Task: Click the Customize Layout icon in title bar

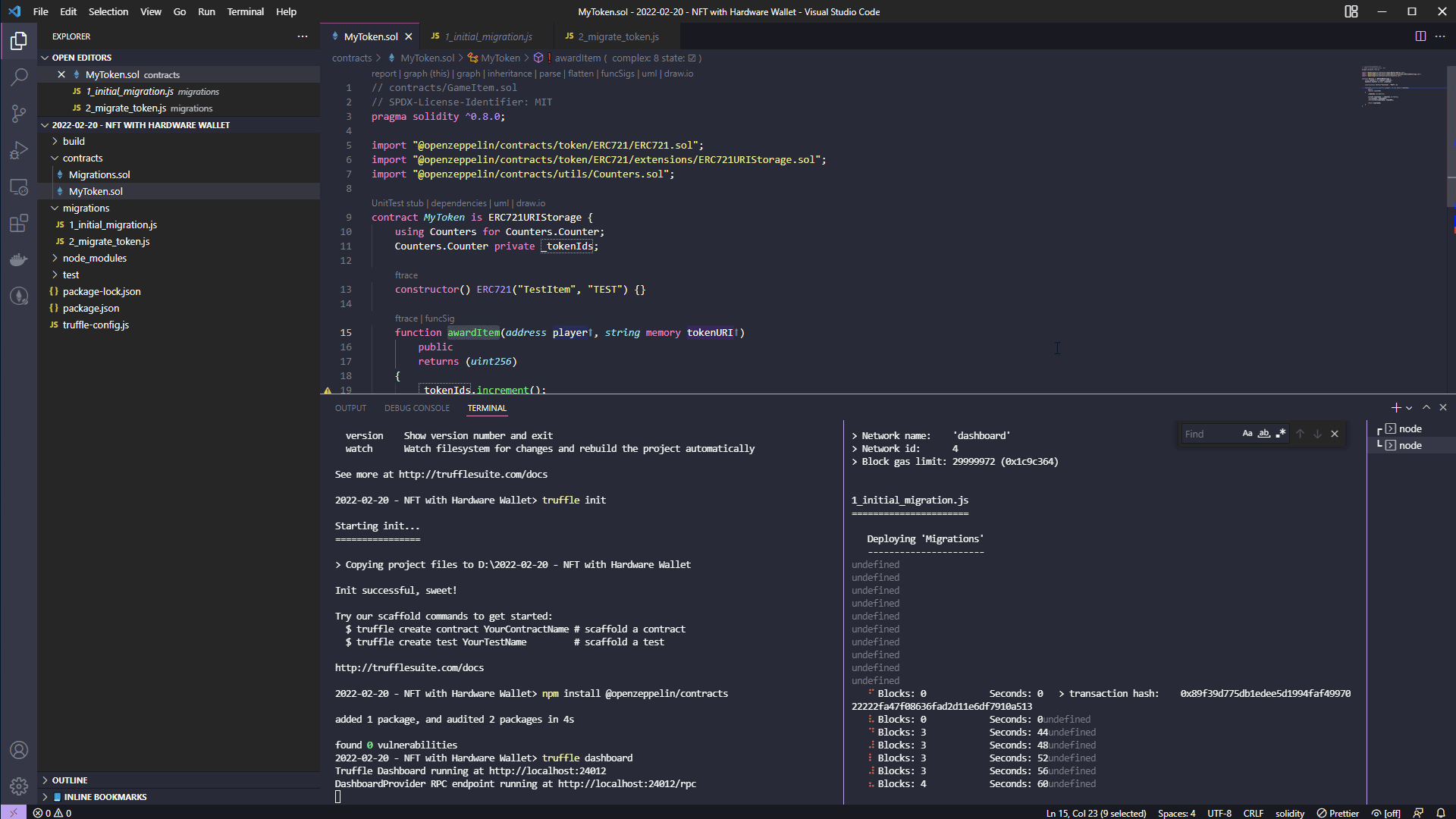Action: pyautogui.click(x=1351, y=11)
